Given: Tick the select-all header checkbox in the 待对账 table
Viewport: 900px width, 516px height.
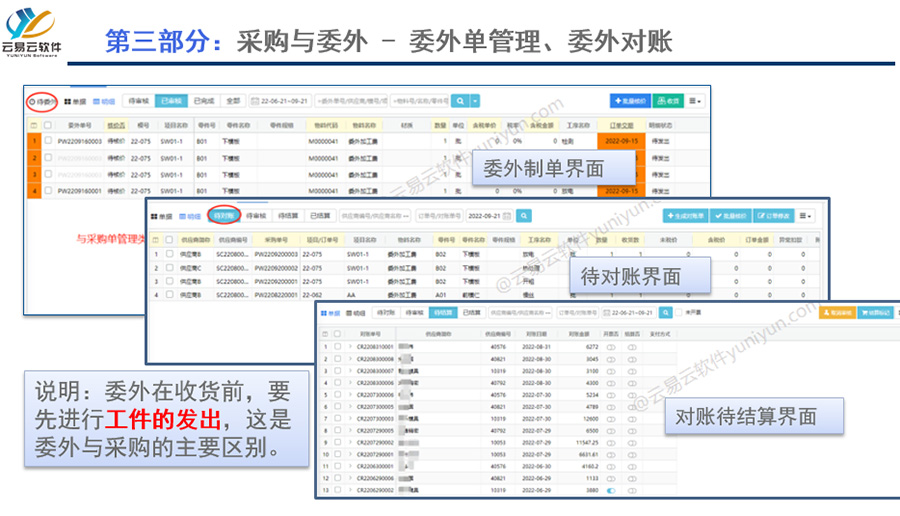Looking at the screenshot, I should tap(169, 239).
